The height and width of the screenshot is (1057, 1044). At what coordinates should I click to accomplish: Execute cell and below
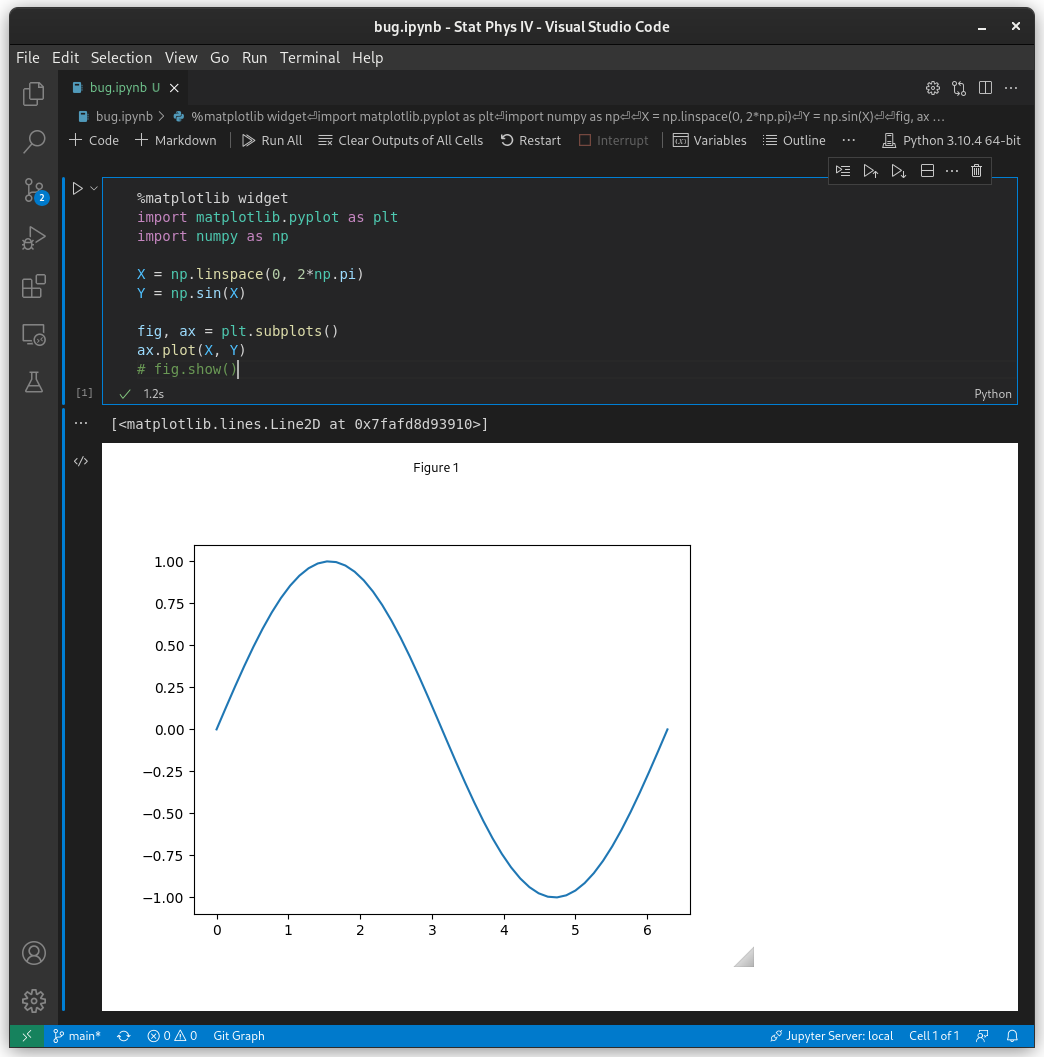899,170
